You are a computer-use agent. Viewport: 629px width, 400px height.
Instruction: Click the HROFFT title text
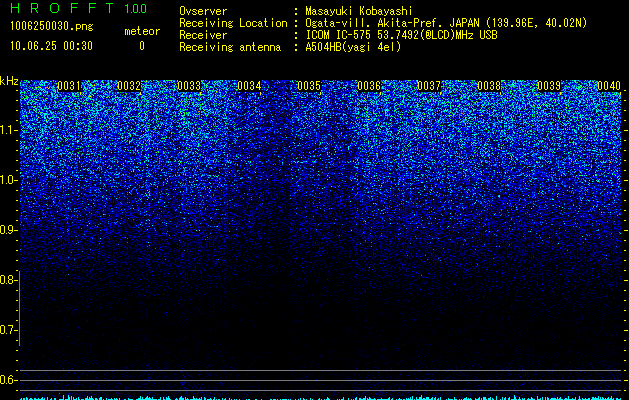(x=62, y=8)
